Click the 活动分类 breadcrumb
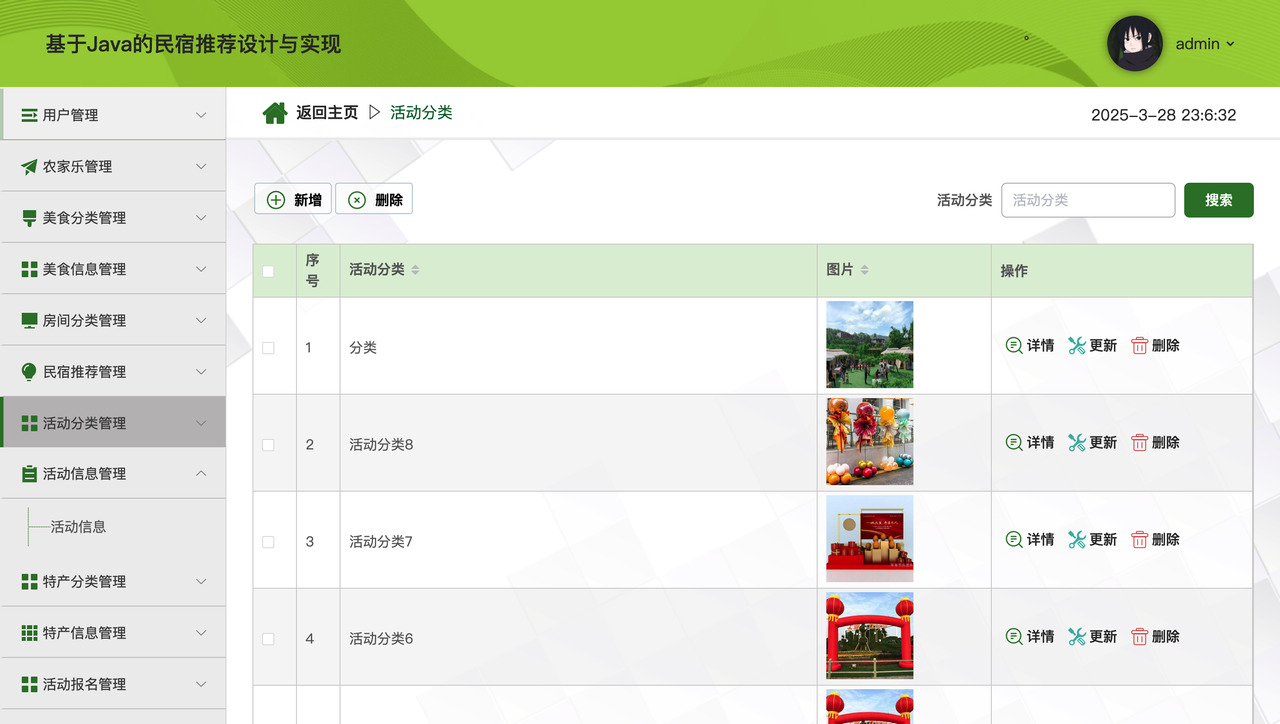This screenshot has height=724, width=1280. pyautogui.click(x=421, y=113)
